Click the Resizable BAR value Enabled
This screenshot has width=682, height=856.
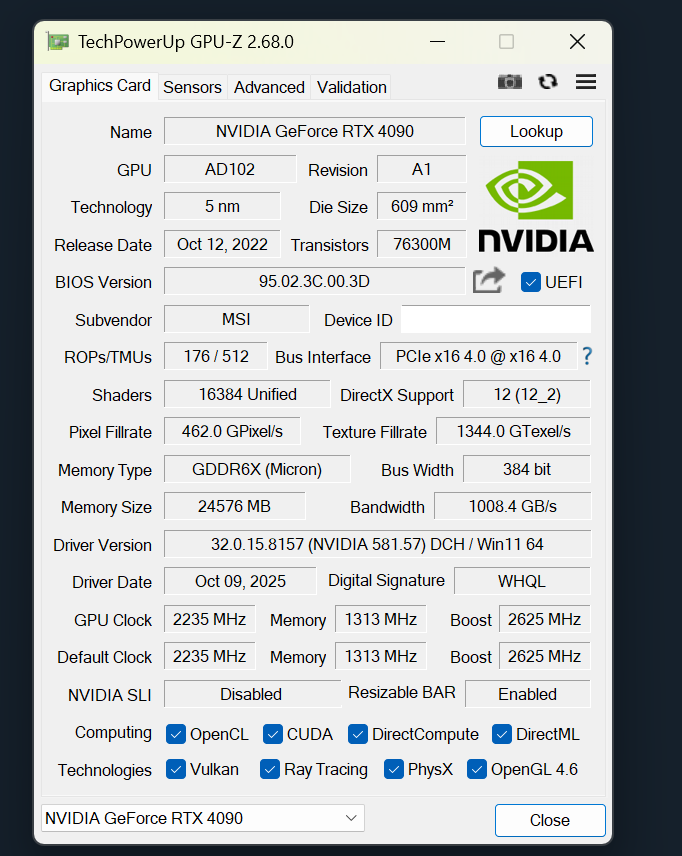pyautogui.click(x=527, y=694)
